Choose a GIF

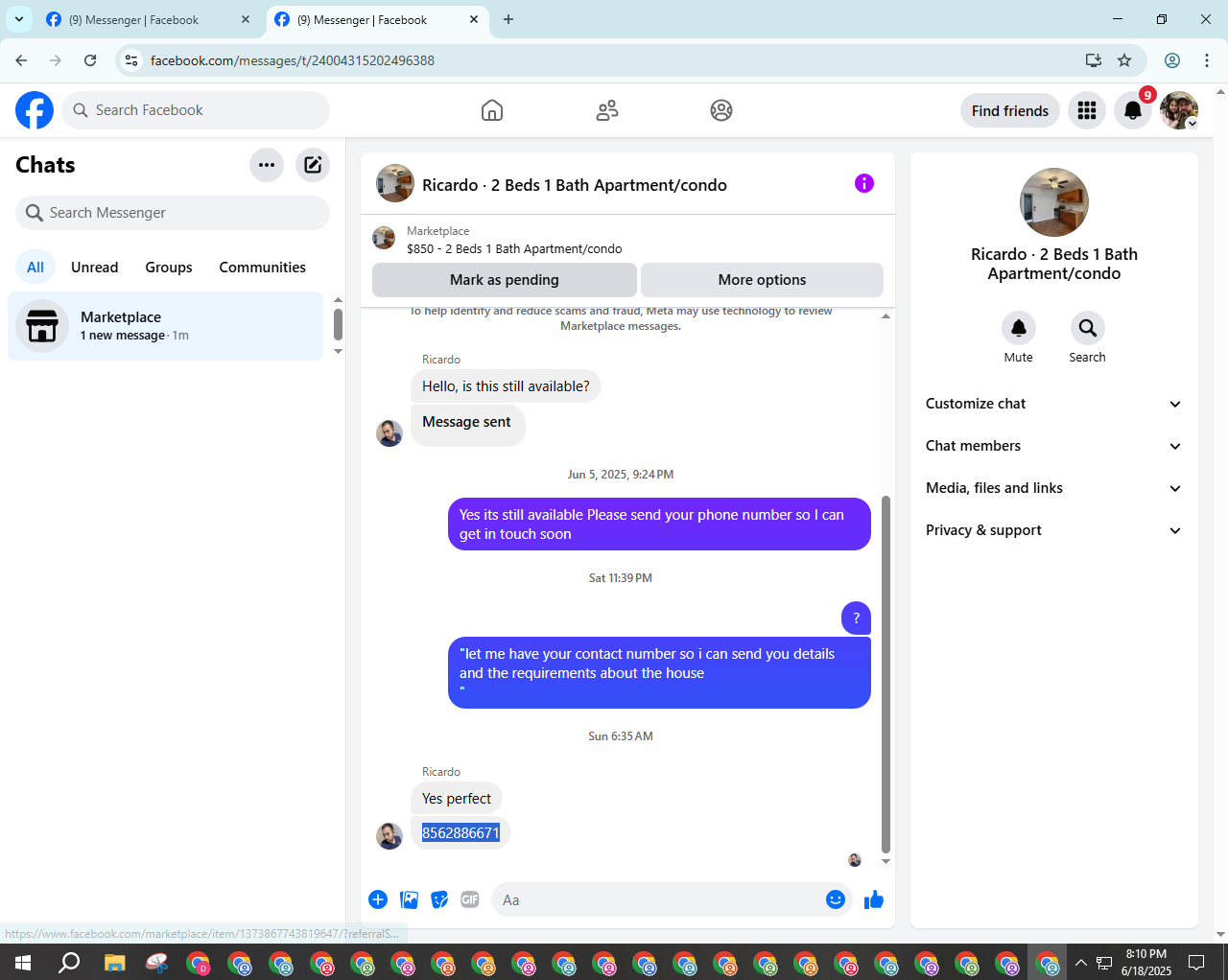(x=470, y=899)
